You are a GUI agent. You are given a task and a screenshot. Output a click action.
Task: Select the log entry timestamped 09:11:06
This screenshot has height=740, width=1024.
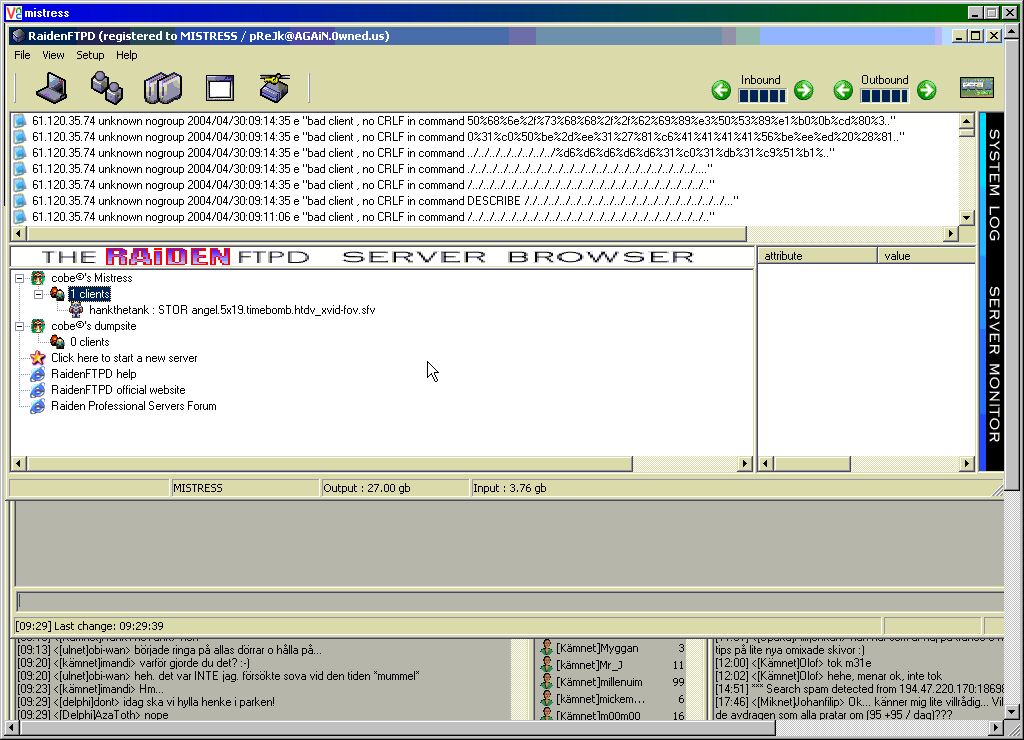click(373, 217)
